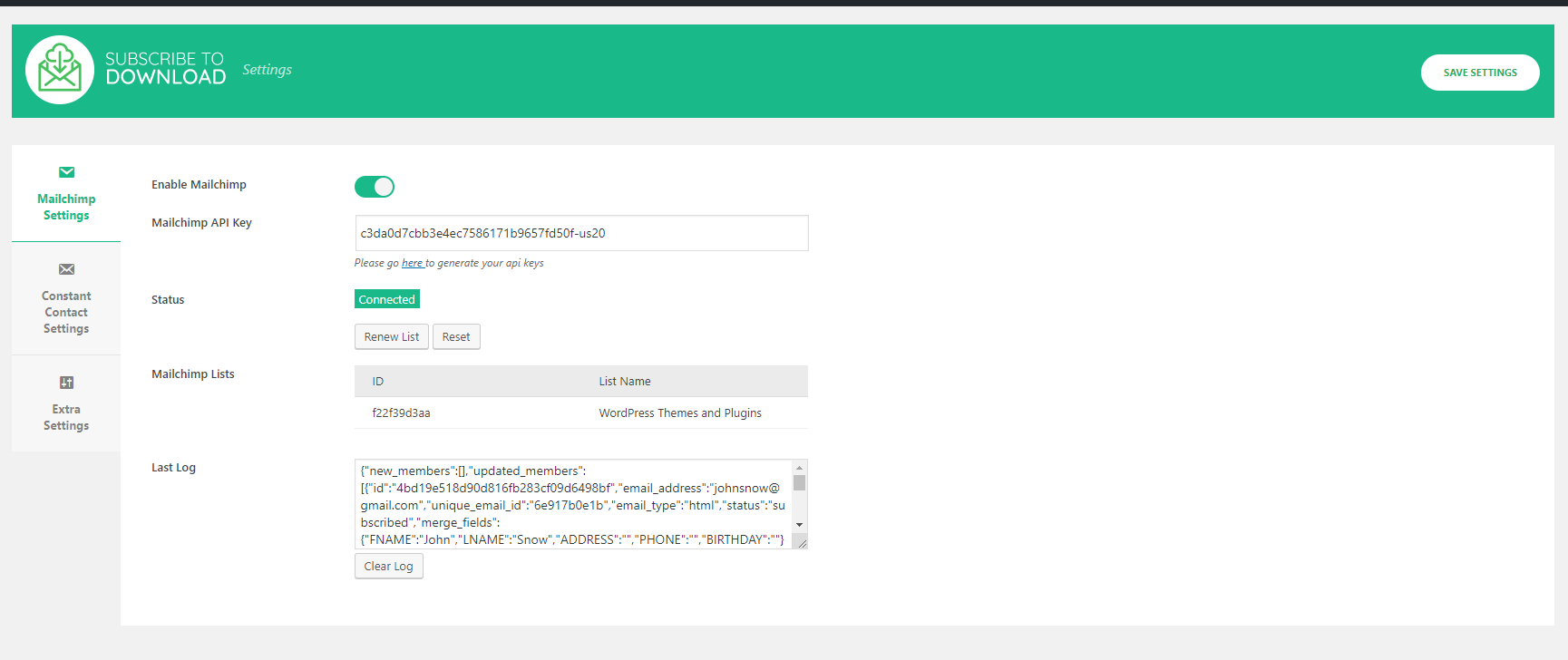
Task: Click the ID column header
Action: (x=378, y=382)
